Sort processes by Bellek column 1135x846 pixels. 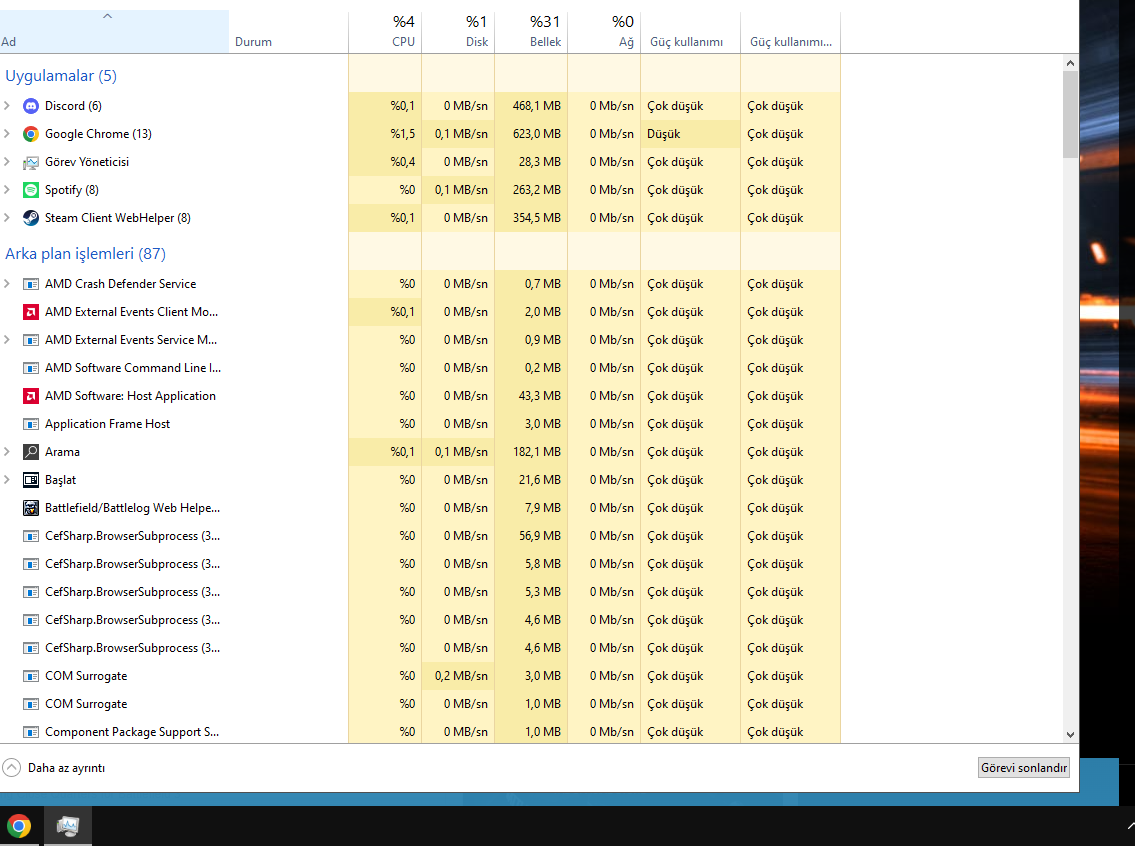tap(531, 32)
